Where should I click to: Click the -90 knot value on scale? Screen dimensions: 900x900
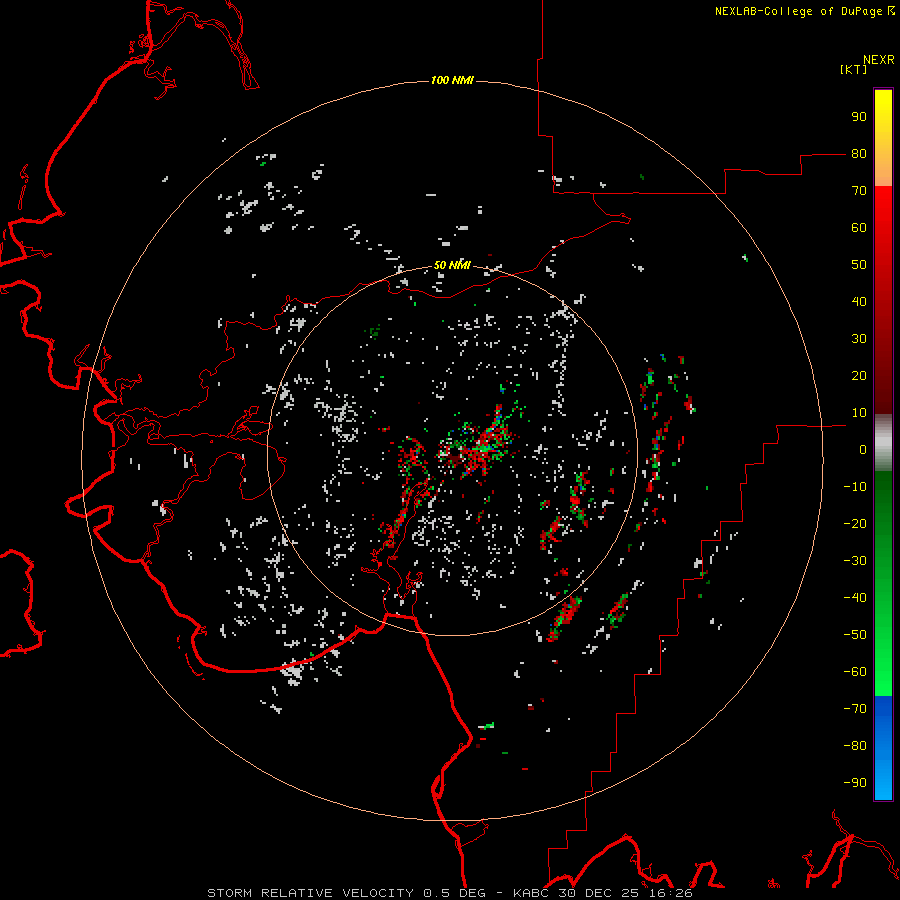tap(855, 783)
